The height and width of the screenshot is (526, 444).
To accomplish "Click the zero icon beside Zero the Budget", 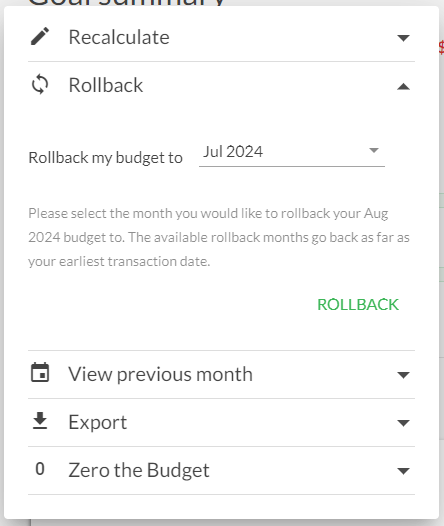I will (40, 469).
